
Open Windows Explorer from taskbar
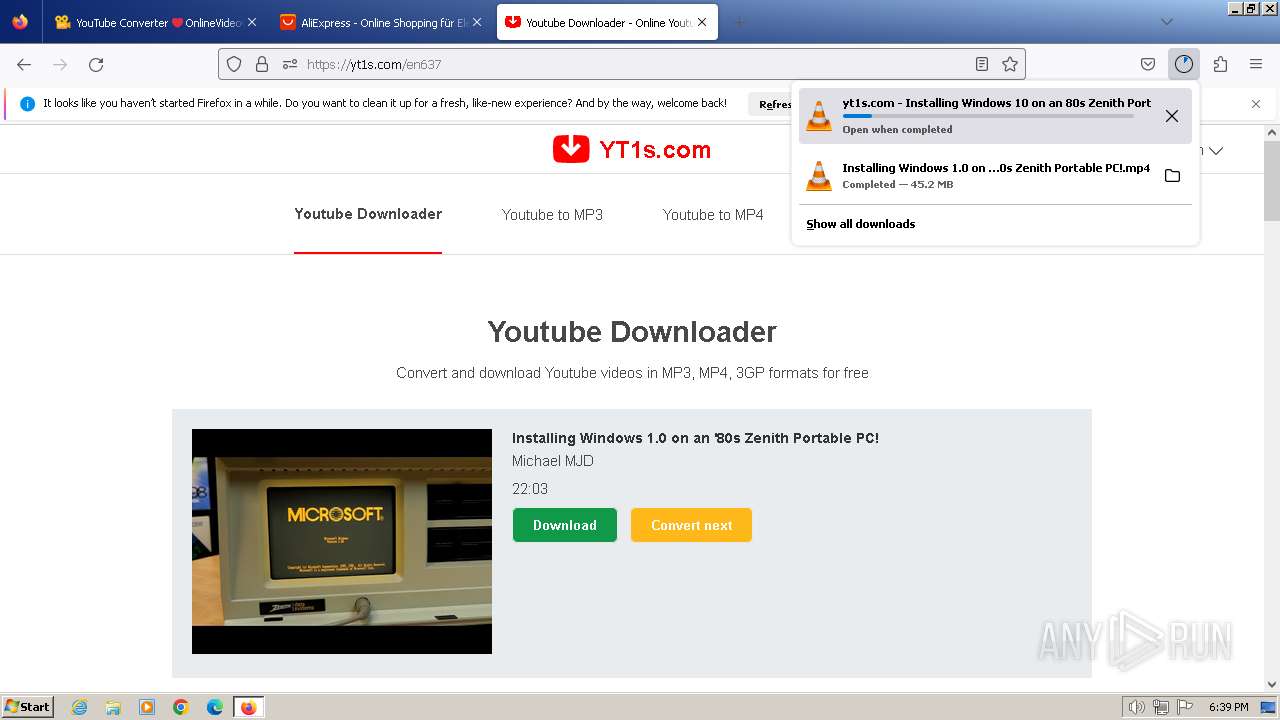pyautogui.click(x=113, y=707)
